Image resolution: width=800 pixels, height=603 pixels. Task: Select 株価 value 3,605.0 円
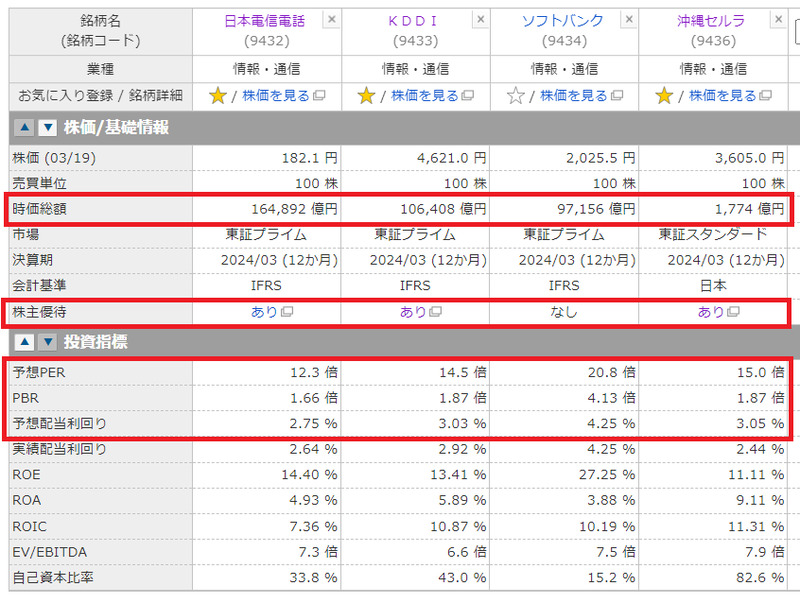[x=749, y=158]
